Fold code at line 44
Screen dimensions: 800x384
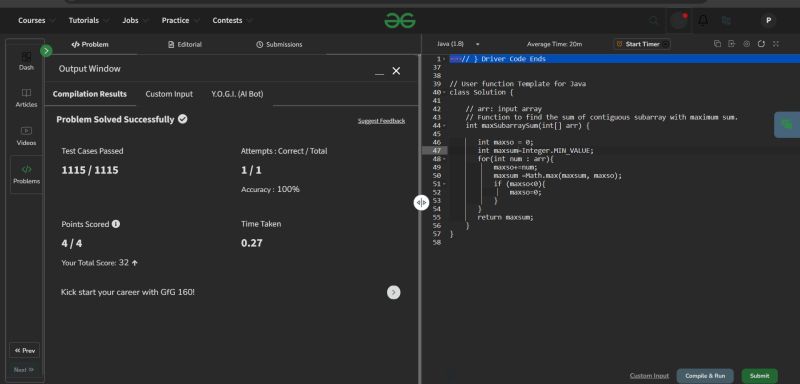pyautogui.click(x=444, y=125)
